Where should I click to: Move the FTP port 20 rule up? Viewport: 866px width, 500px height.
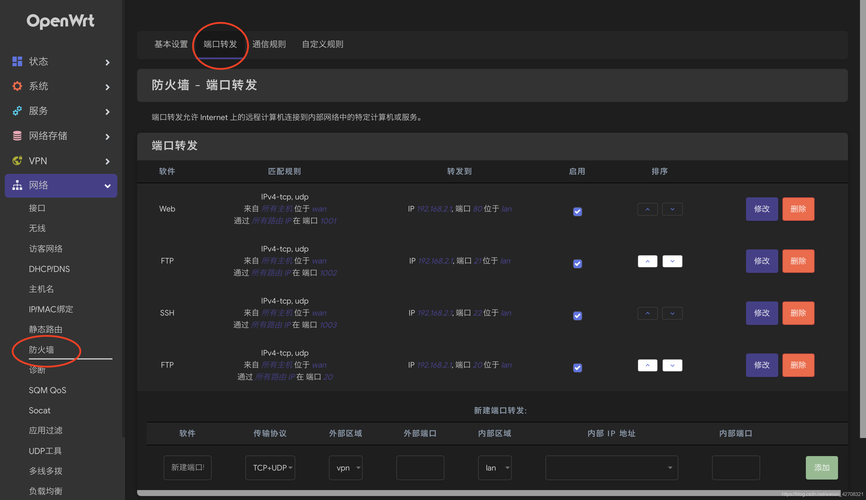pyautogui.click(x=647, y=365)
